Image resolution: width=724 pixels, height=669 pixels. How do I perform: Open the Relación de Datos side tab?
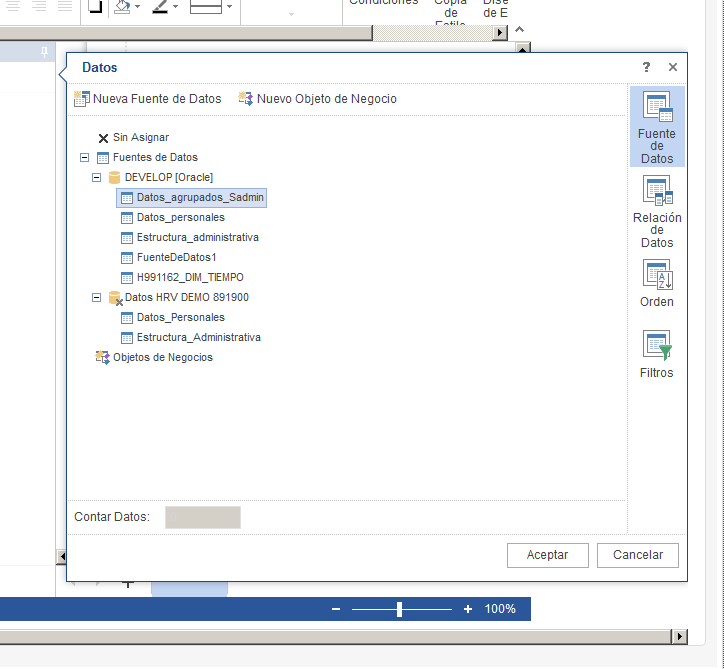click(x=657, y=211)
